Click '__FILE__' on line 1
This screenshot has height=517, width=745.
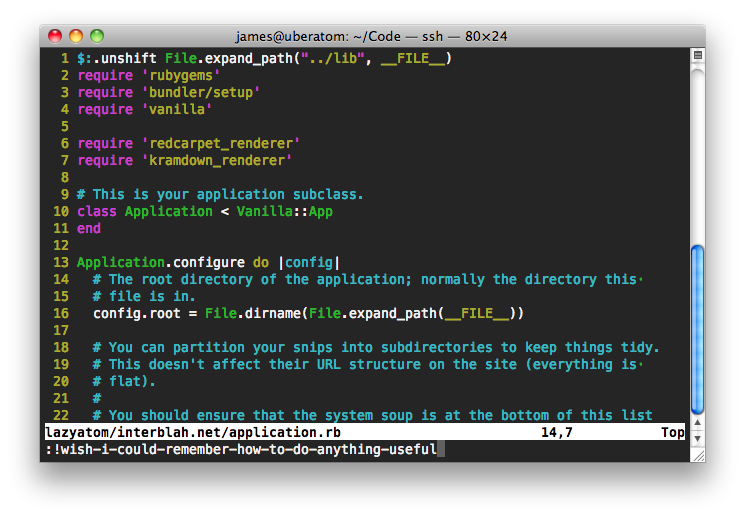[413, 58]
